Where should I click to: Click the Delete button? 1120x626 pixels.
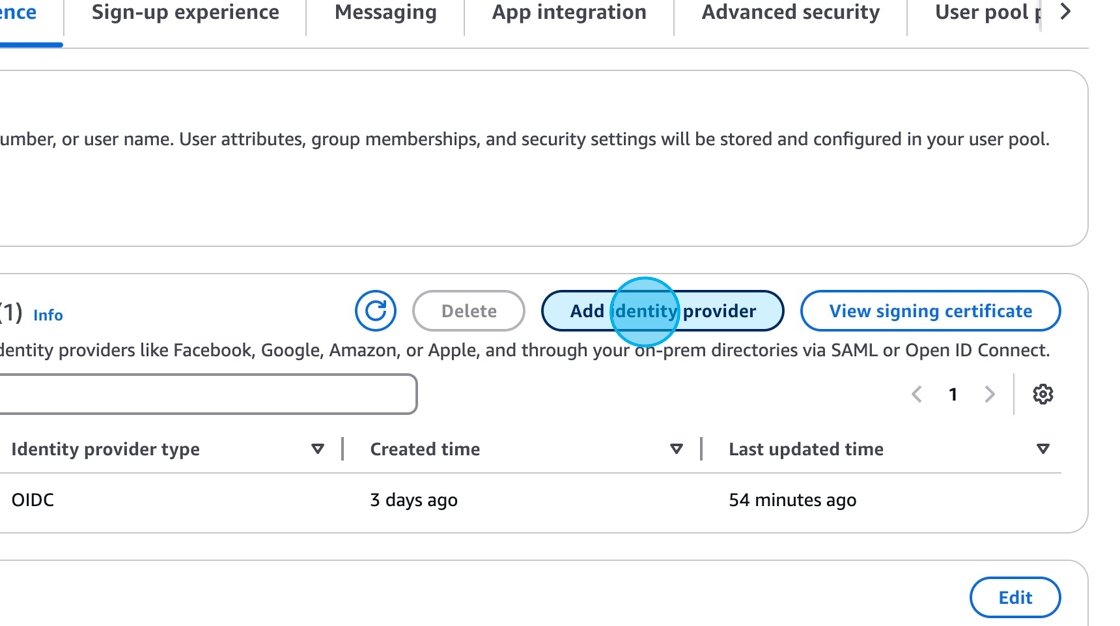pos(469,311)
